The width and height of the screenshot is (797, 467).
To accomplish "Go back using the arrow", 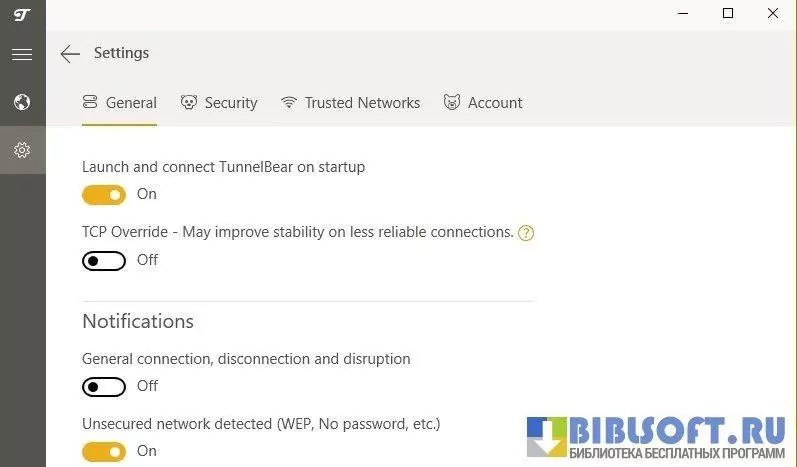I will pos(69,54).
